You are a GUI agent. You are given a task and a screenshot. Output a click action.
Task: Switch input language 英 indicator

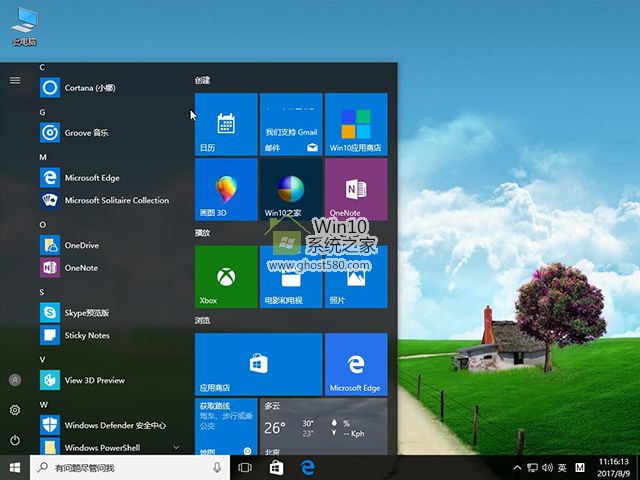pos(562,468)
